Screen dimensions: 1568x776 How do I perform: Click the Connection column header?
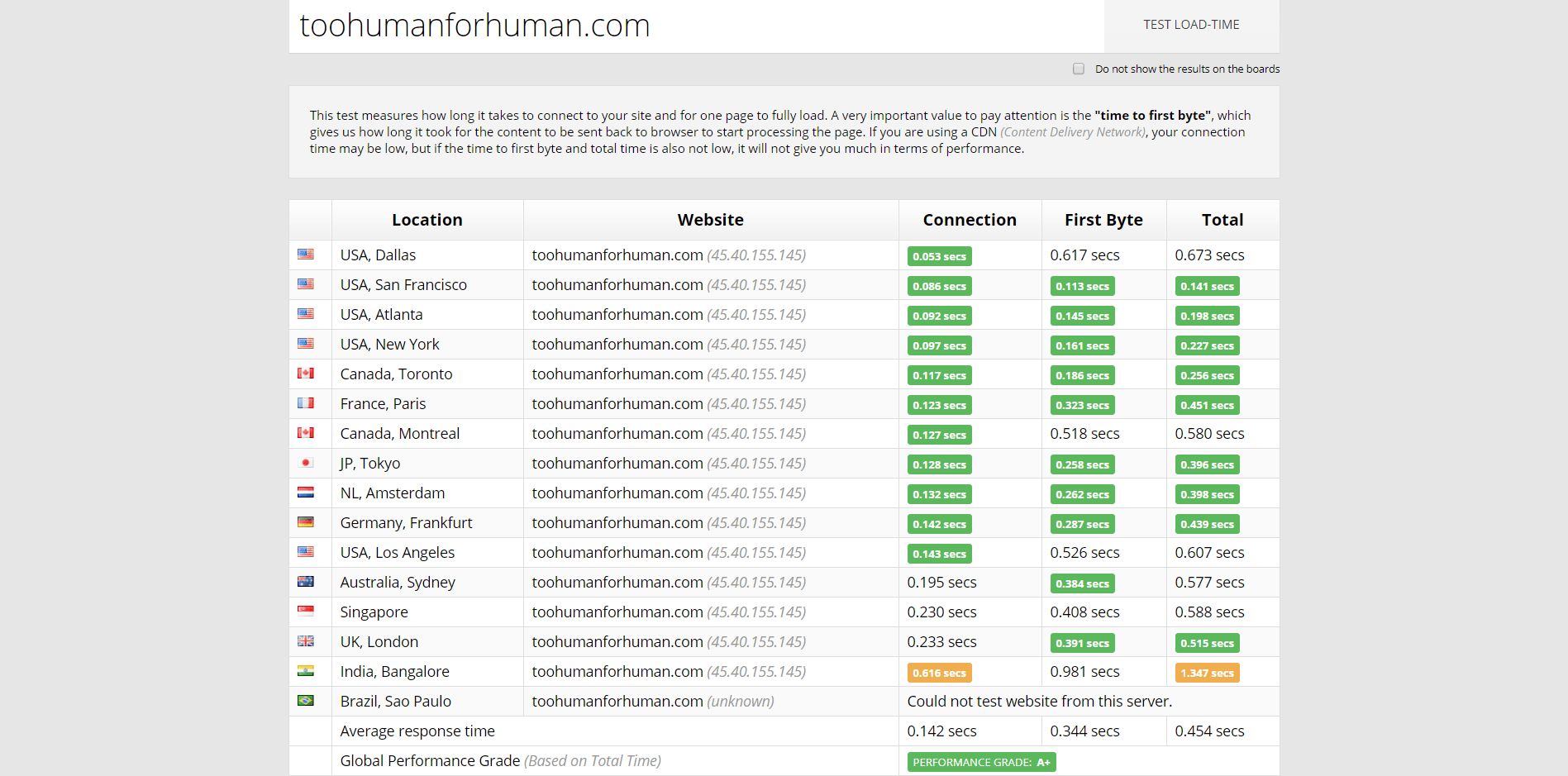(x=970, y=220)
